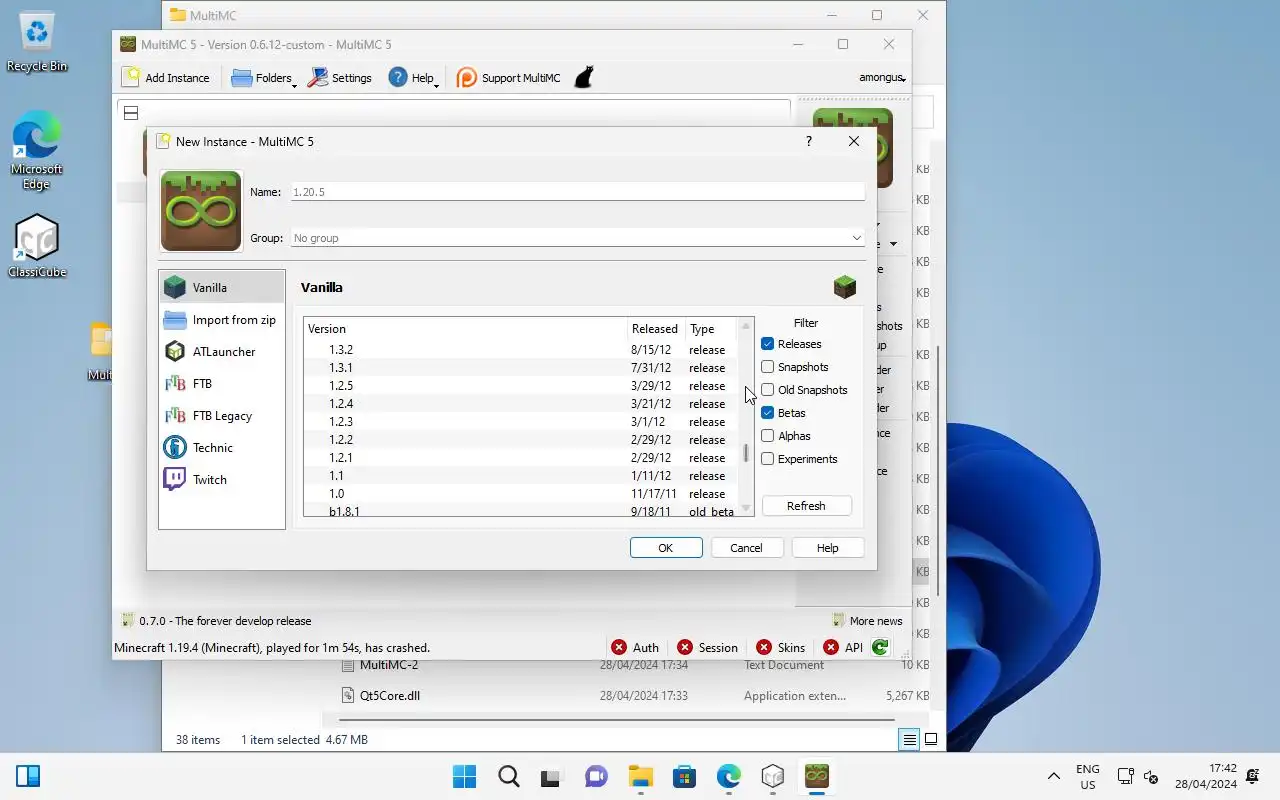Click version list scroll-up arrow

pyautogui.click(x=745, y=326)
